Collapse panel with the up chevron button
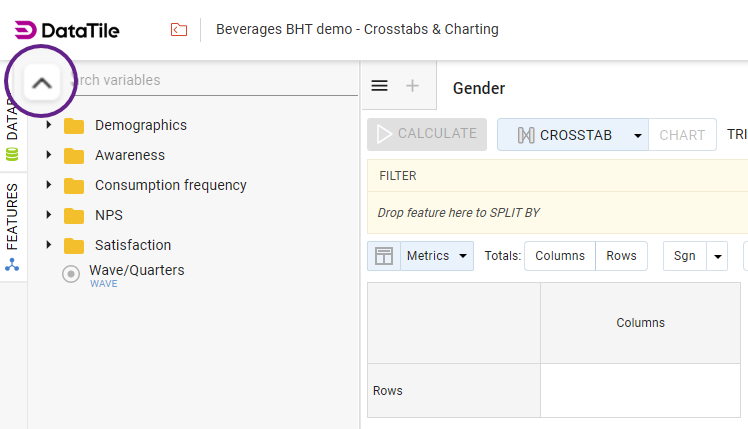Viewport: 748px width, 429px height. pyautogui.click(x=41, y=84)
